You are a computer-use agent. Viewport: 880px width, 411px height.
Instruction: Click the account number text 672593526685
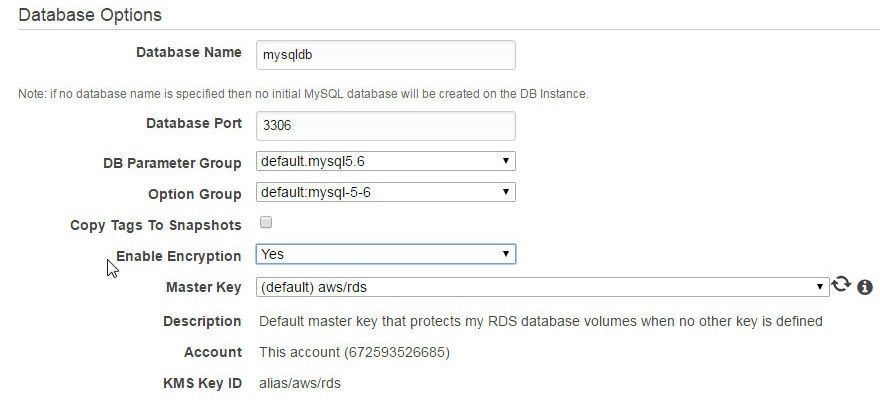[x=397, y=353]
